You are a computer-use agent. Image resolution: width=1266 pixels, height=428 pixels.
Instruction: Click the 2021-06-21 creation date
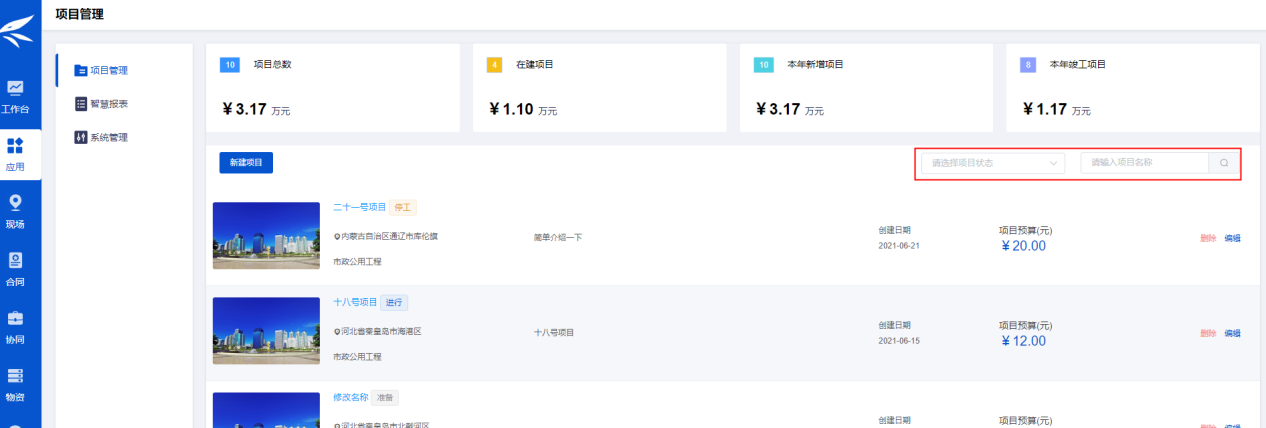pyautogui.click(x=898, y=245)
